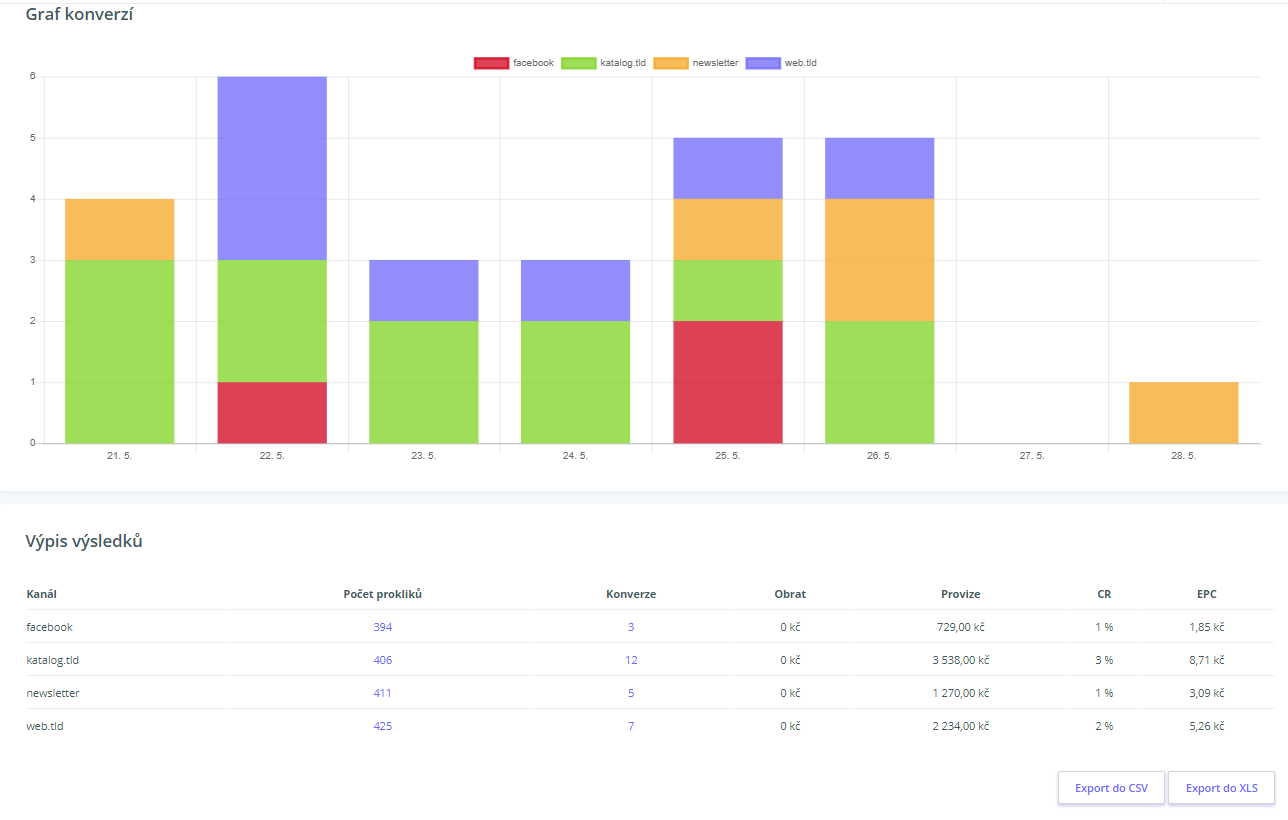Click green katalog.tld segment on 21. 5.
The width and height of the screenshot is (1288, 820).
point(120,351)
